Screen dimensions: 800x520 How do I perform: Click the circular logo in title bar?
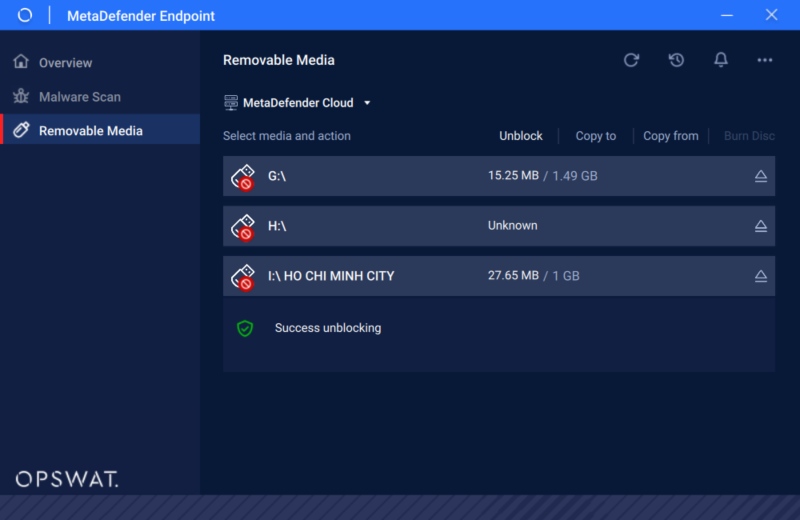pos(24,15)
